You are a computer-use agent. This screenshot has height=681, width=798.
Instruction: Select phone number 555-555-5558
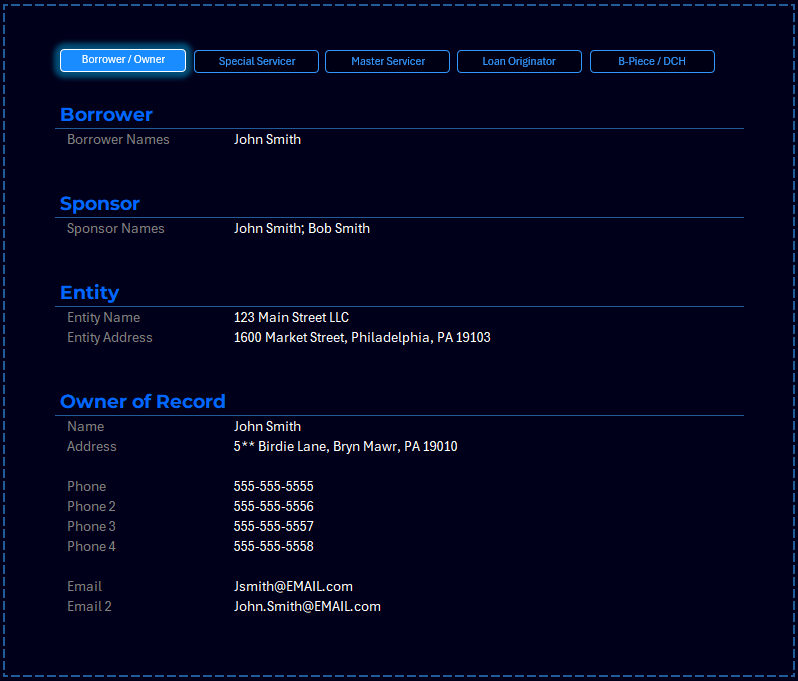pyautogui.click(x=273, y=546)
